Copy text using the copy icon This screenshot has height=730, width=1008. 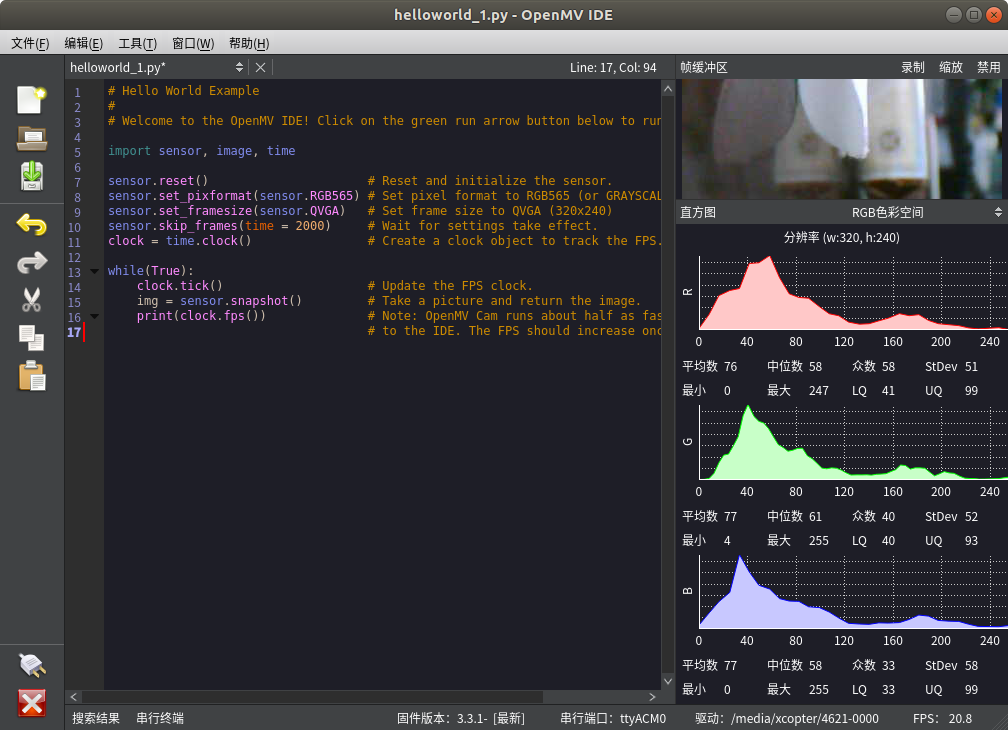tap(31, 338)
